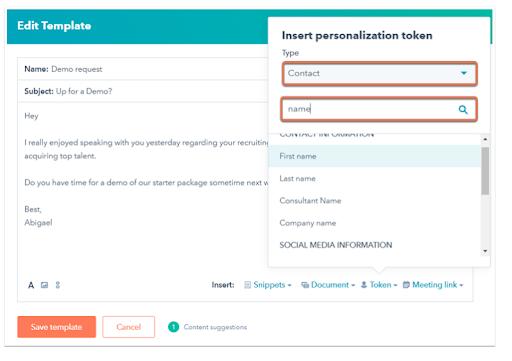Choose Consultant Name token
The image size is (512, 361).
point(375,201)
